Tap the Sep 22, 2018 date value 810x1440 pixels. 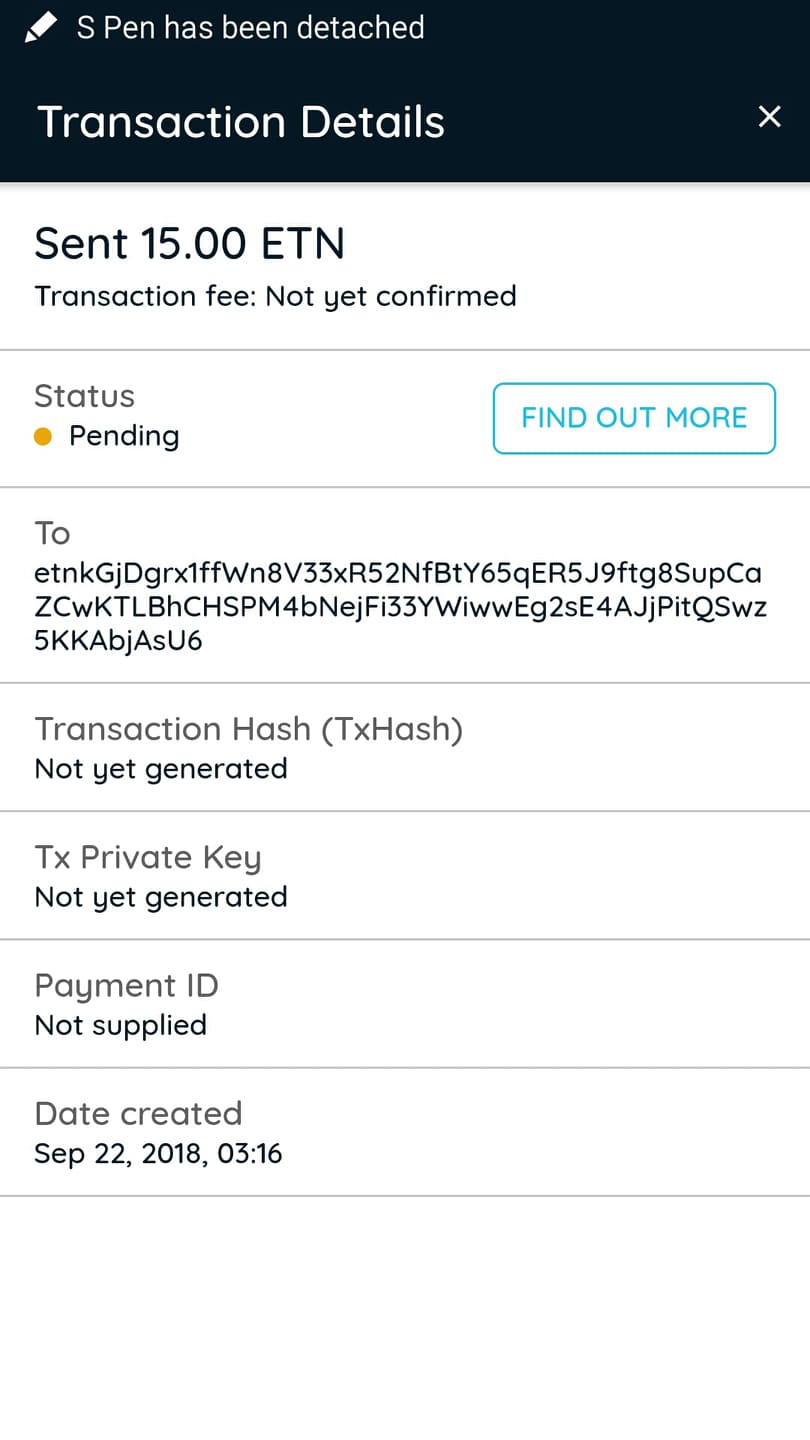point(158,1154)
